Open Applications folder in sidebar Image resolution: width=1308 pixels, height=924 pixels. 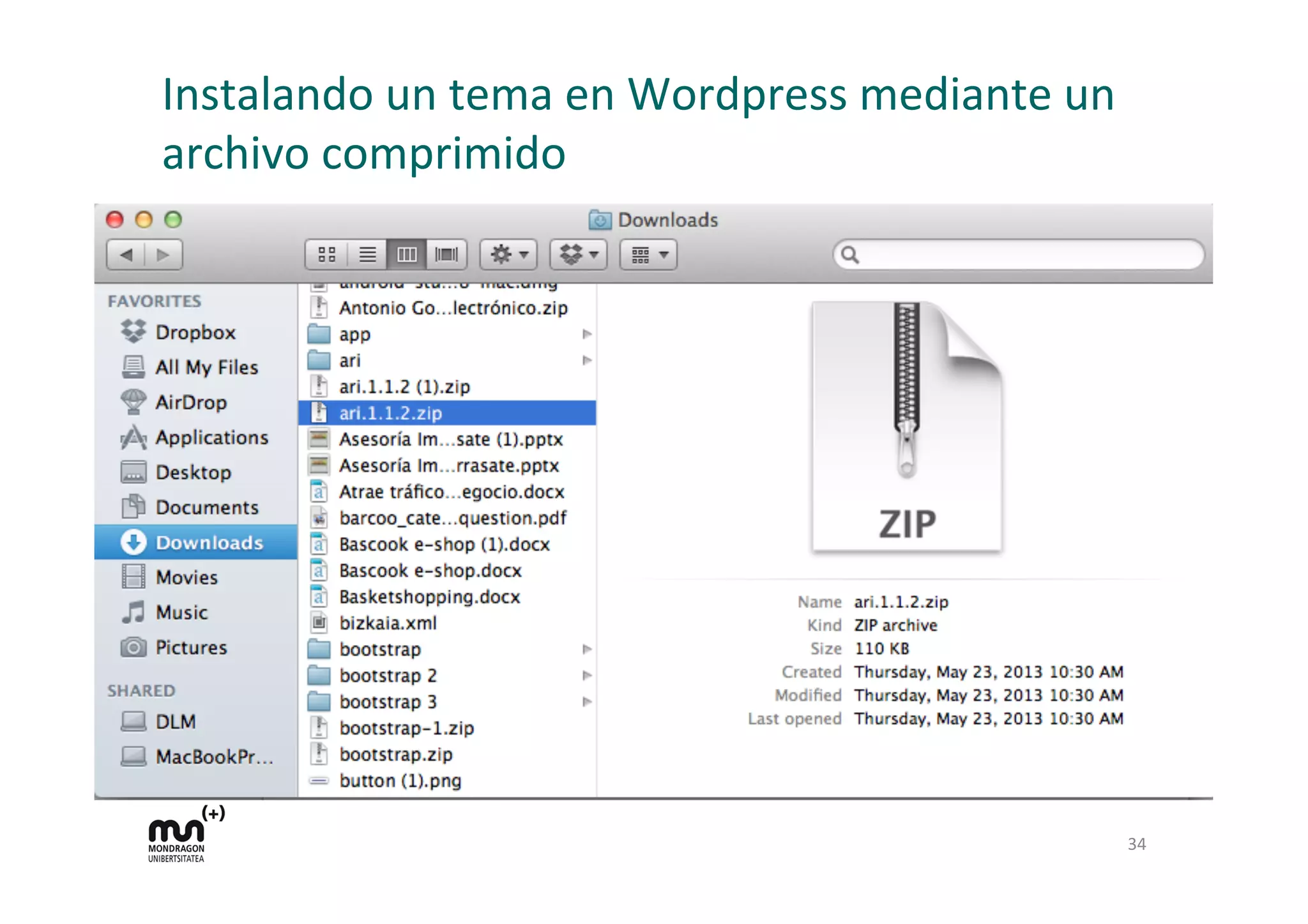coord(195,437)
